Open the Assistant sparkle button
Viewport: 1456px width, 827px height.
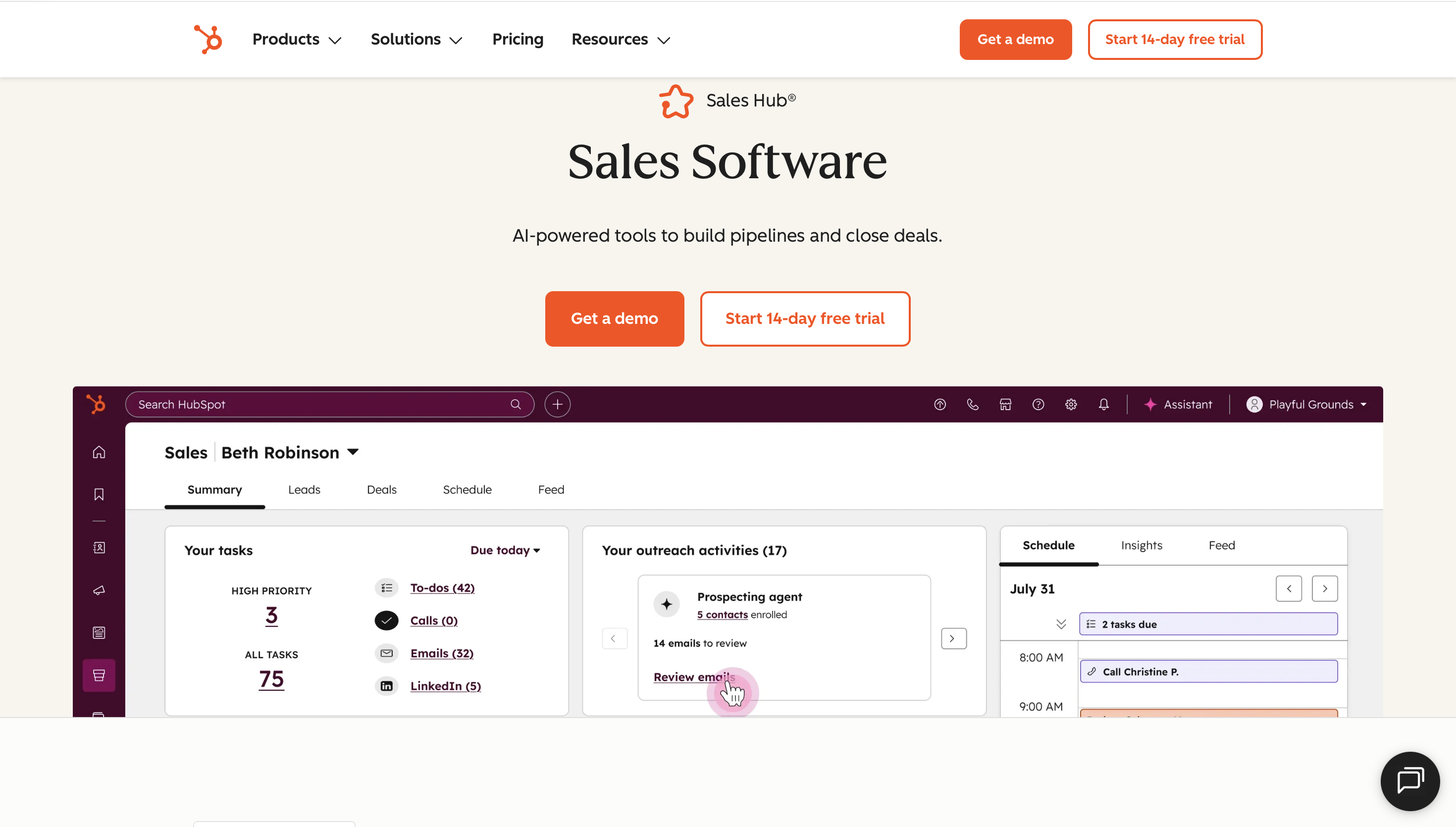(1178, 404)
